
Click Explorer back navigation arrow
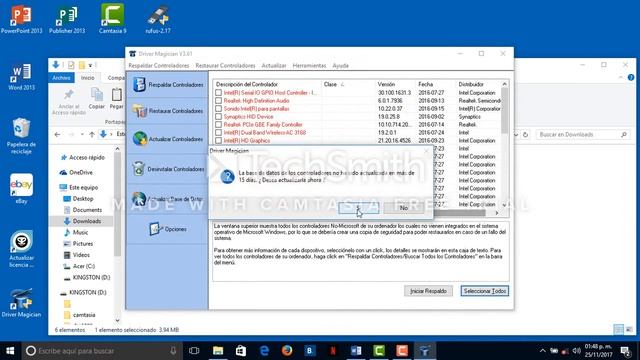coord(57,134)
